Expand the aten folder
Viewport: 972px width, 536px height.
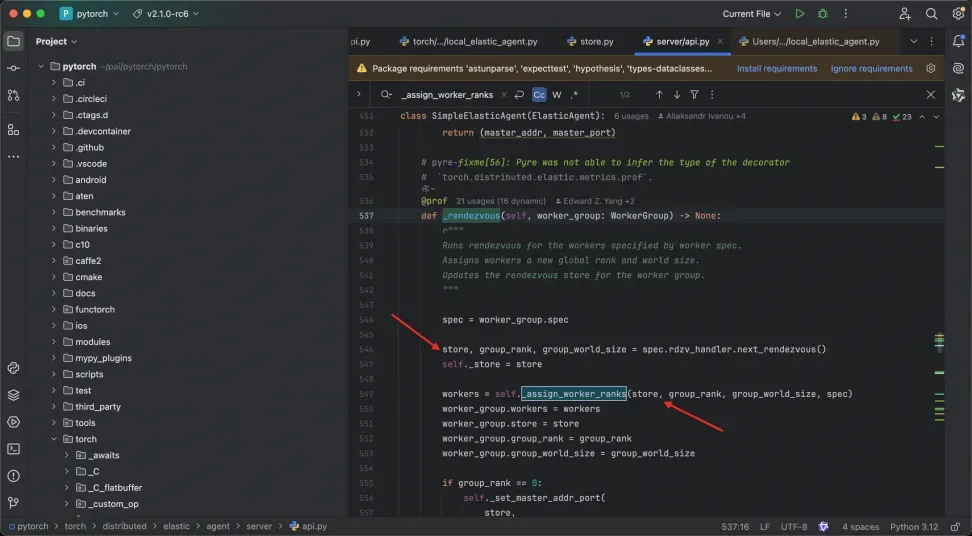(x=53, y=196)
